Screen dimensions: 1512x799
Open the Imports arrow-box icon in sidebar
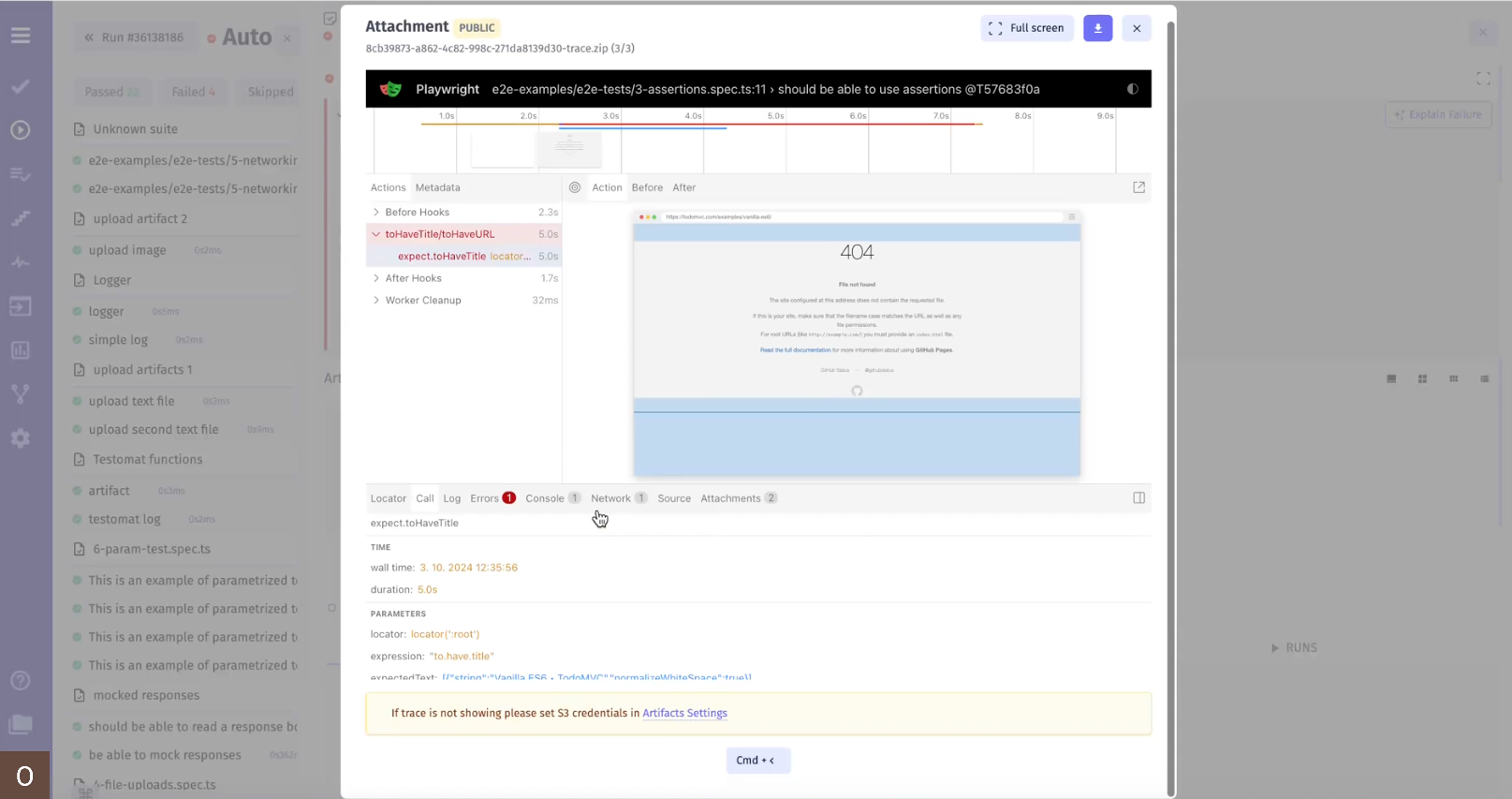(x=21, y=306)
